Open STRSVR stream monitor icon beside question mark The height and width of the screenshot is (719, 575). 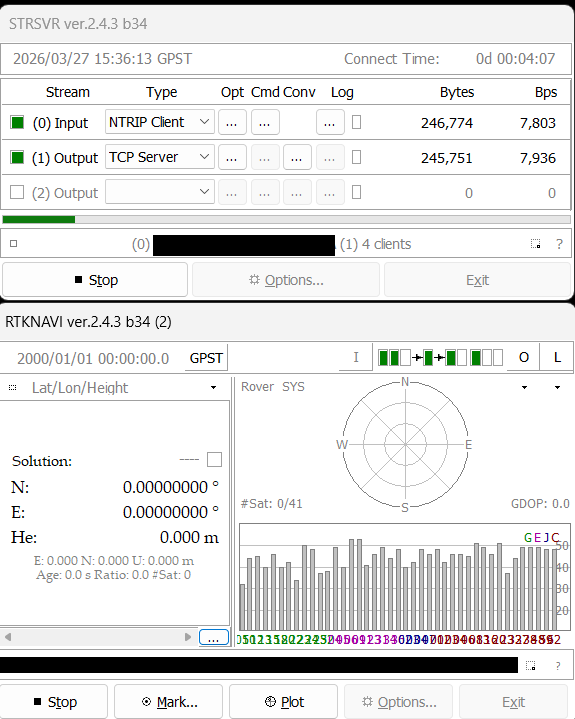pyautogui.click(x=536, y=243)
